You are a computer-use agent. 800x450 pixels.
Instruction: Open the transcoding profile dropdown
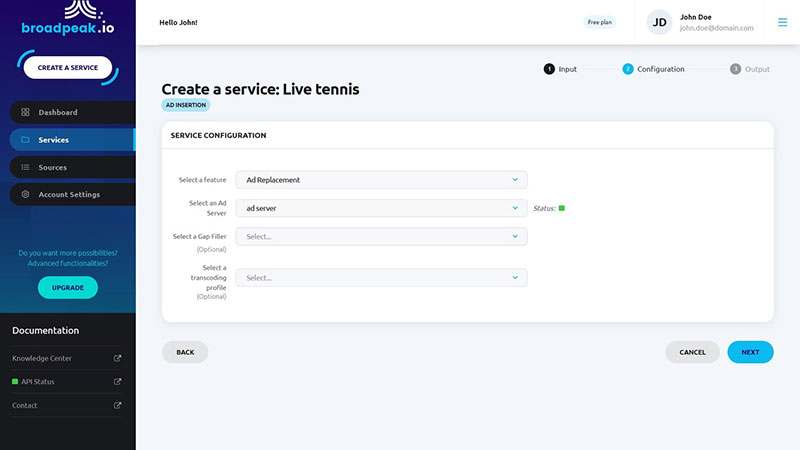[381, 278]
